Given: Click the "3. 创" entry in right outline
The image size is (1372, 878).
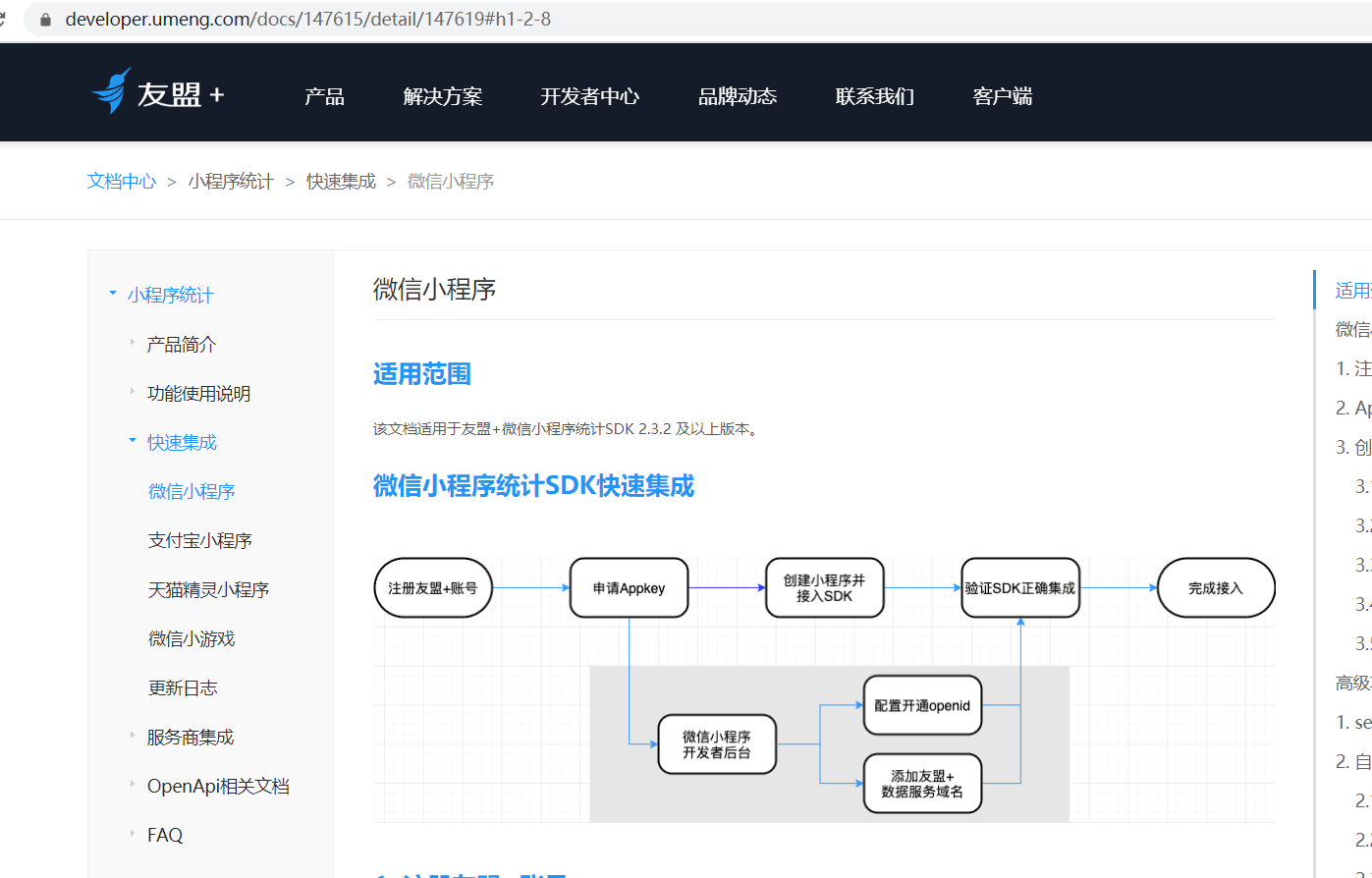Looking at the screenshot, I should click(1353, 447).
